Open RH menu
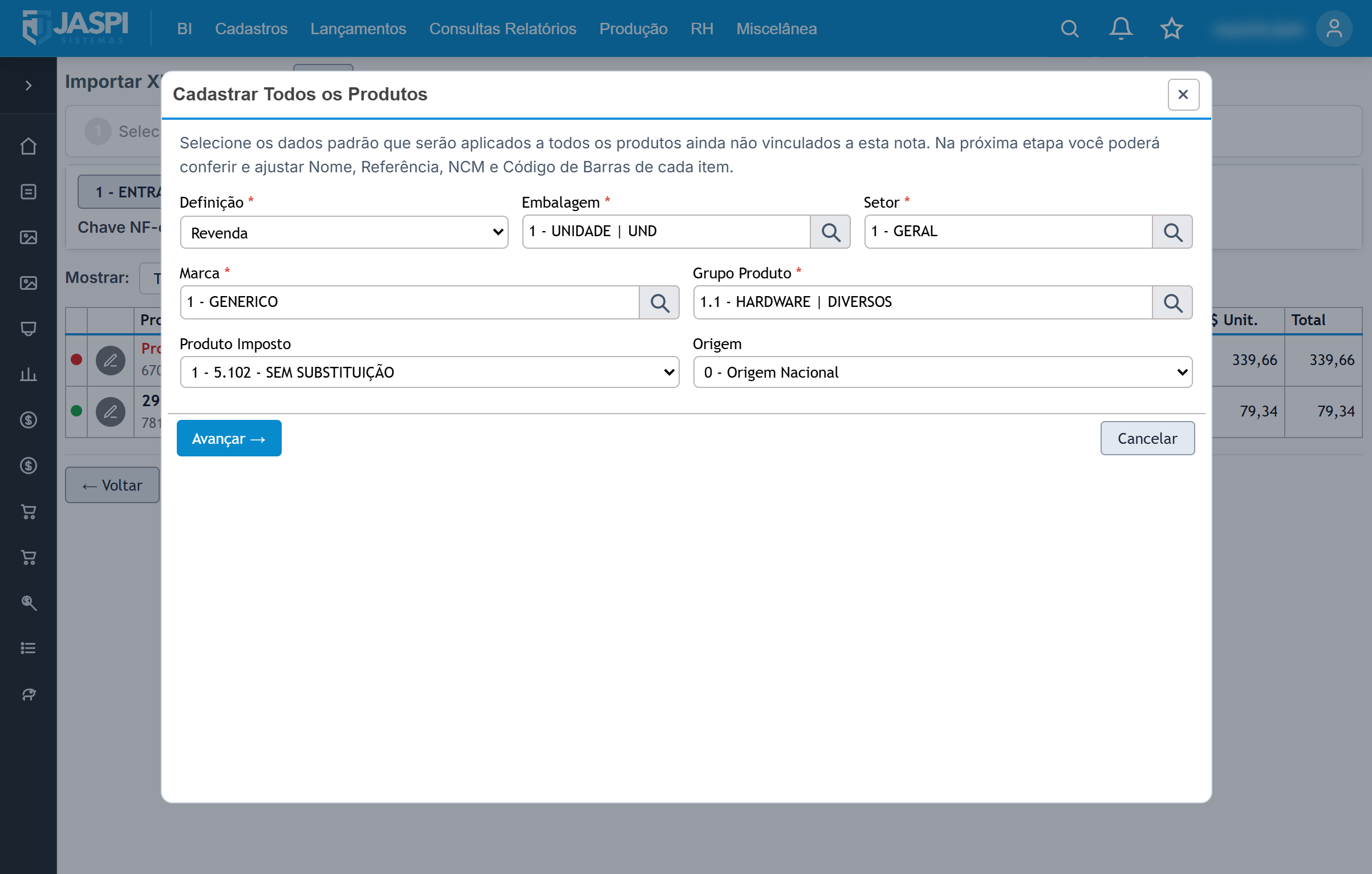 tap(702, 29)
